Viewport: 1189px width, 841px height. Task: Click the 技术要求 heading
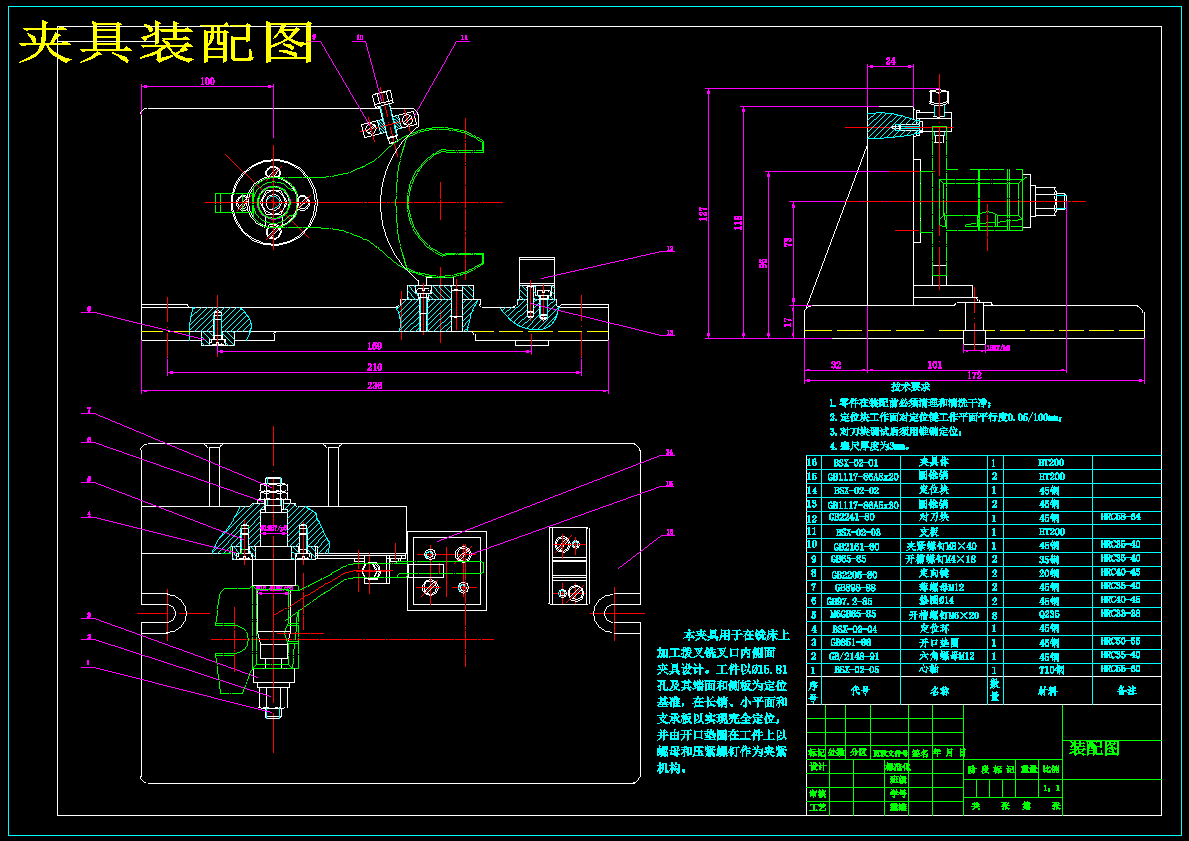tap(910, 387)
